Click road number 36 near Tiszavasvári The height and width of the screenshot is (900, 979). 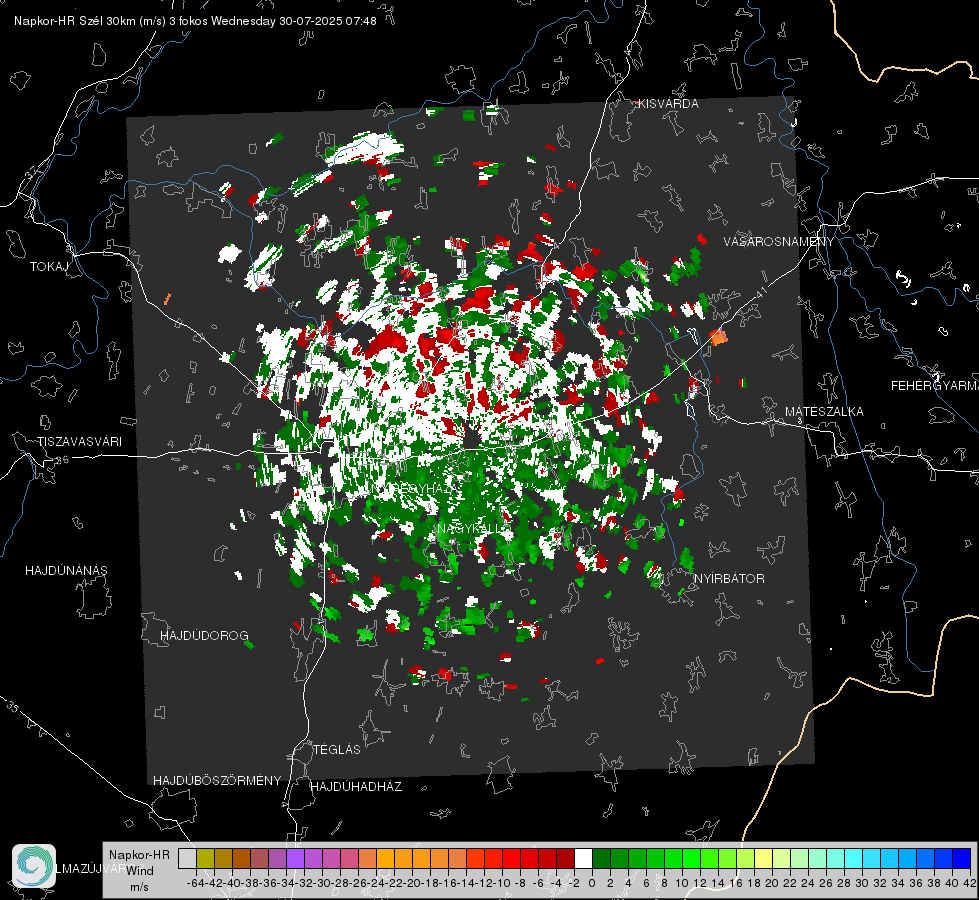(62, 460)
